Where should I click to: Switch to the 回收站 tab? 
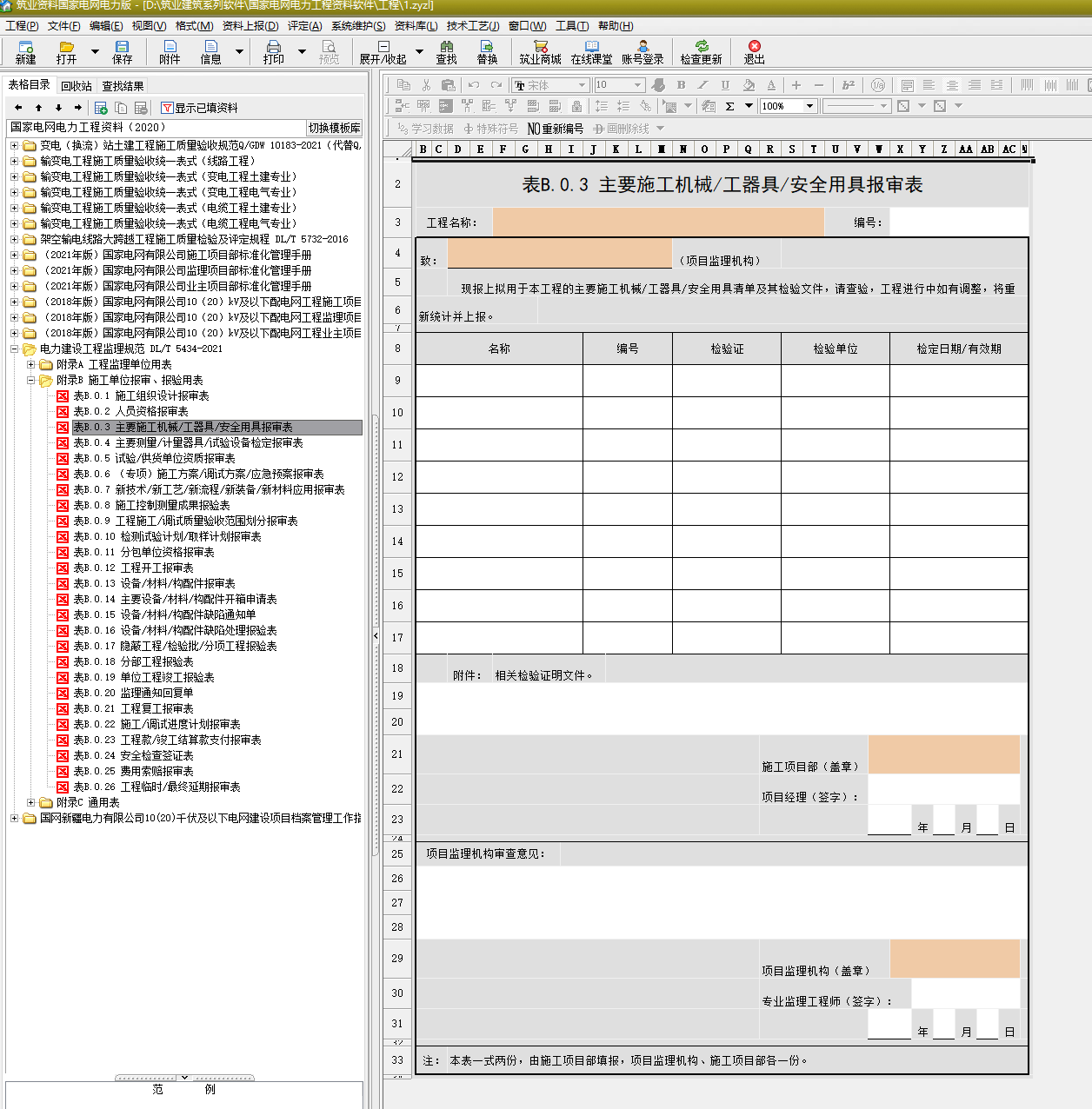click(77, 86)
